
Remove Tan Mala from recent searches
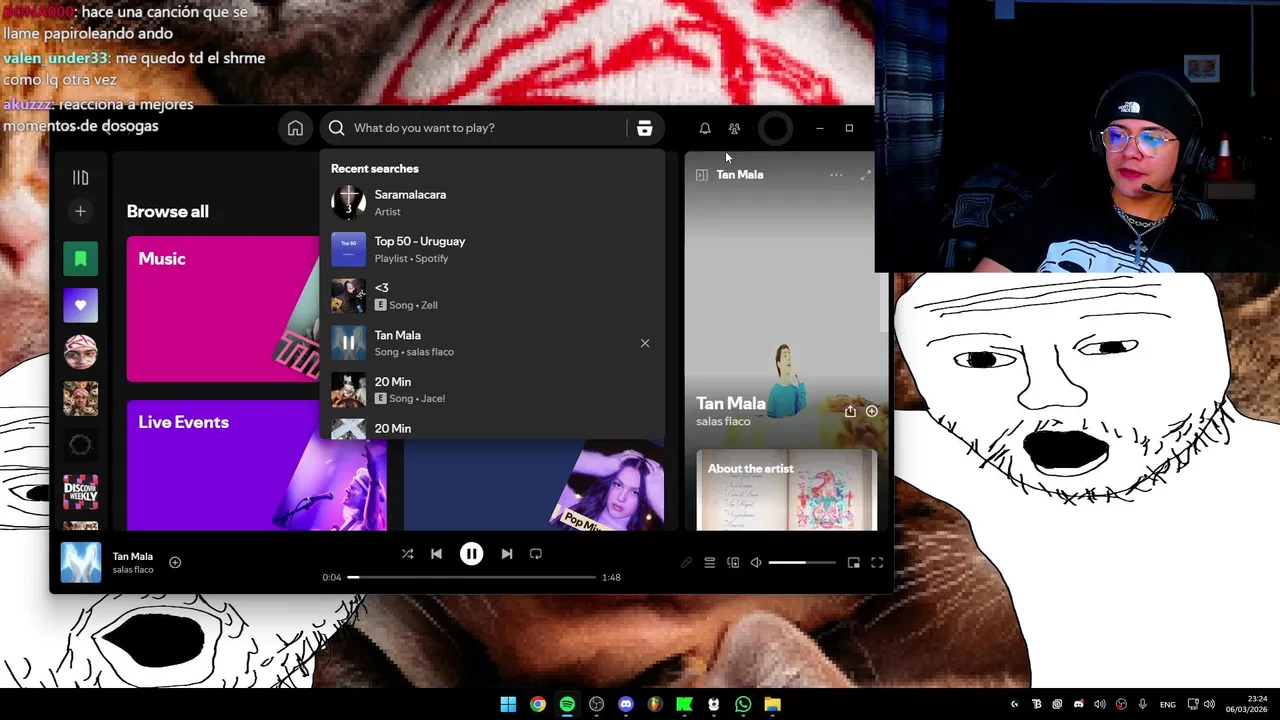[645, 343]
